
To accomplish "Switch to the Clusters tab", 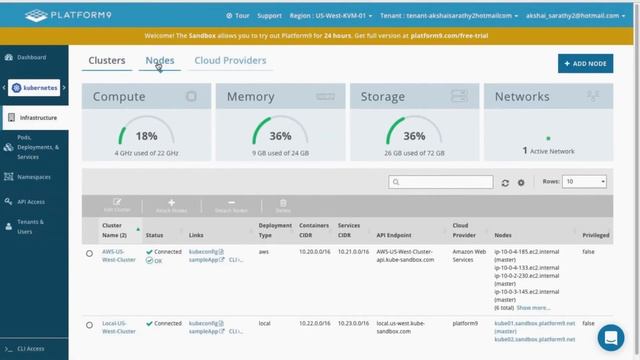I will [x=107, y=60].
